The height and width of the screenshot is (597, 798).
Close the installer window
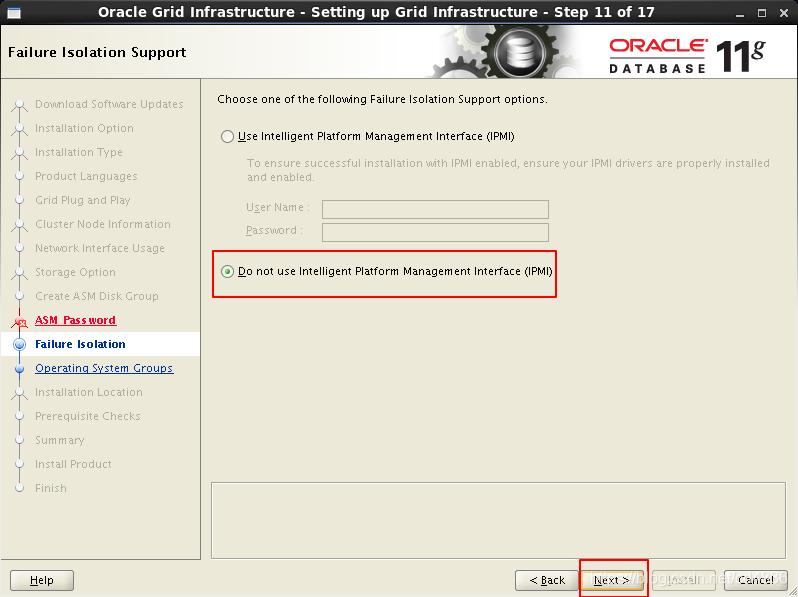coord(784,13)
